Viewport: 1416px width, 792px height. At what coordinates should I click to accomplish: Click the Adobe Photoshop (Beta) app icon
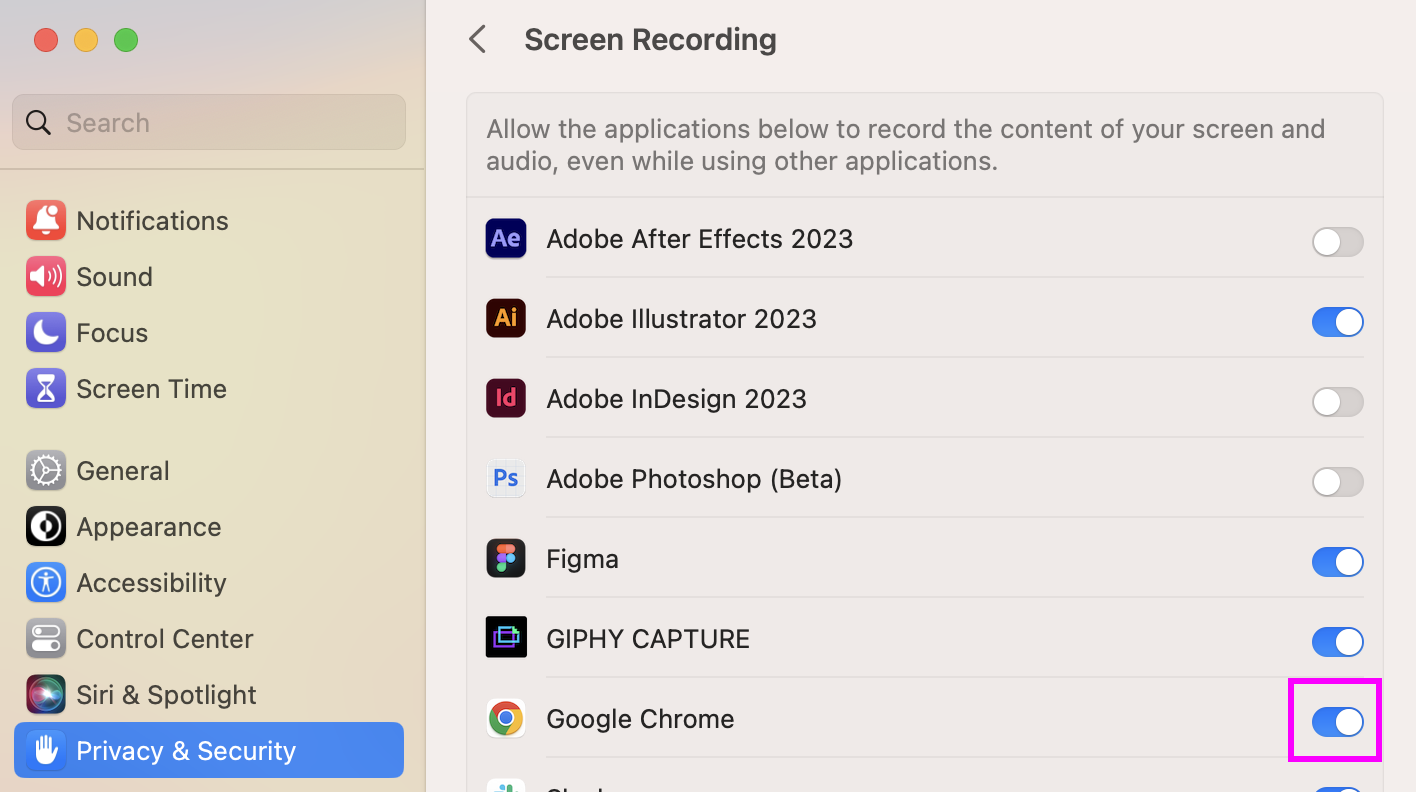point(506,479)
